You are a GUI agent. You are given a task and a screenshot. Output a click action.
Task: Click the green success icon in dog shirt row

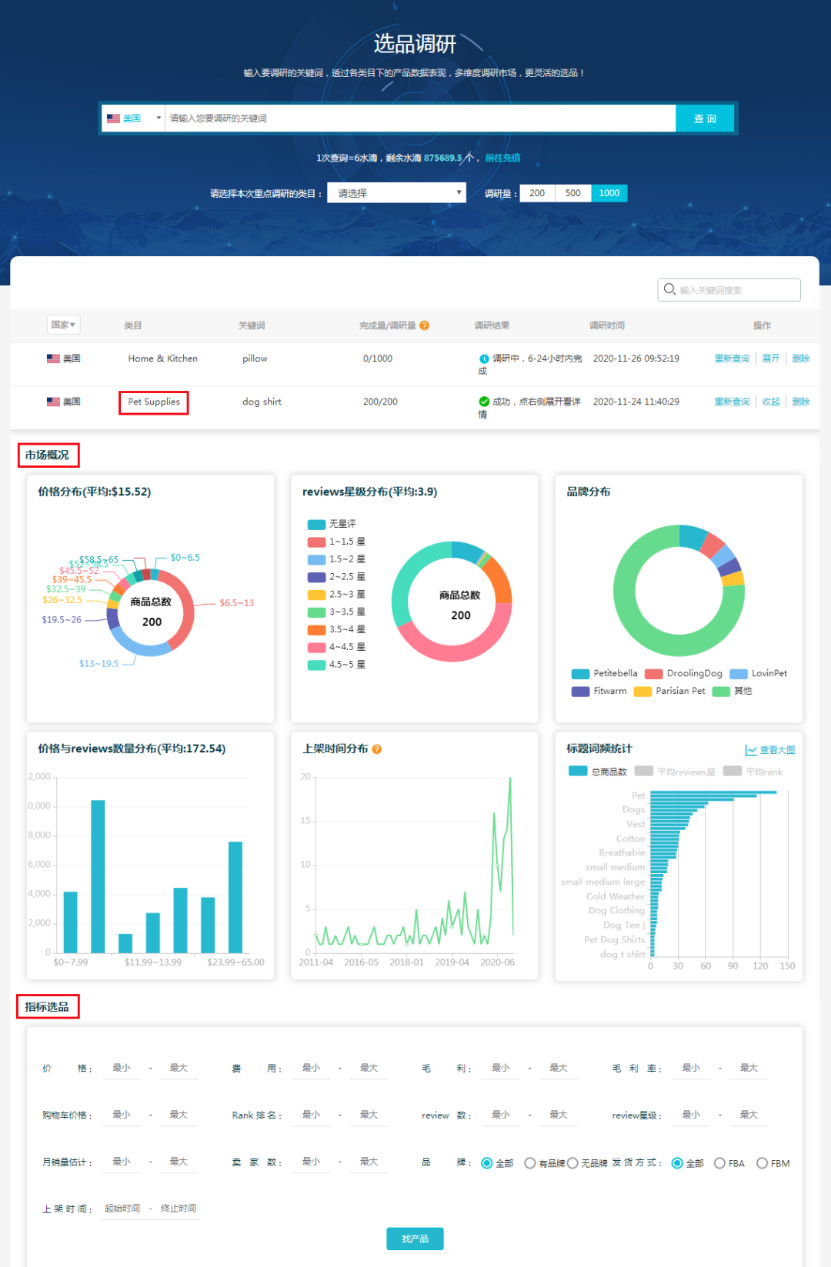[x=484, y=401]
